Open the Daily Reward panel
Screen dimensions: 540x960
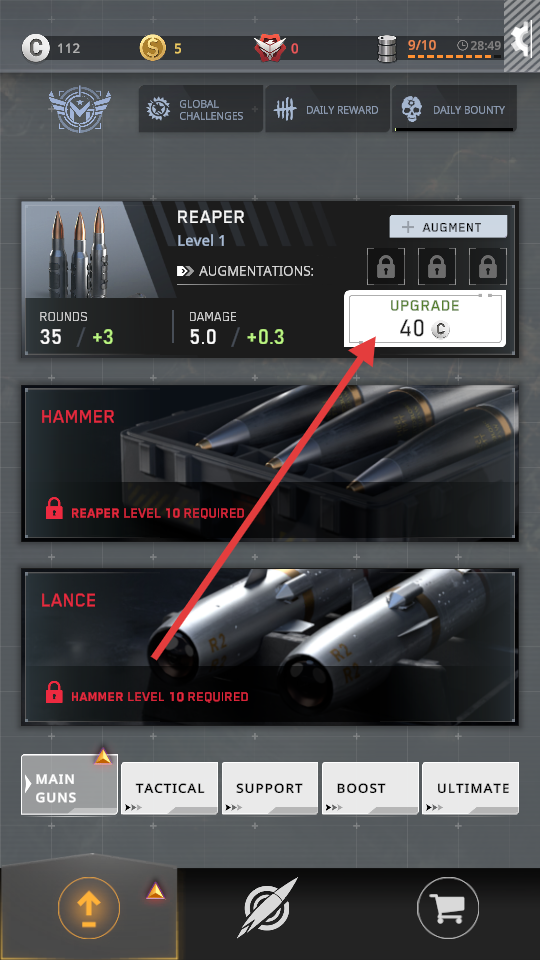(x=328, y=109)
